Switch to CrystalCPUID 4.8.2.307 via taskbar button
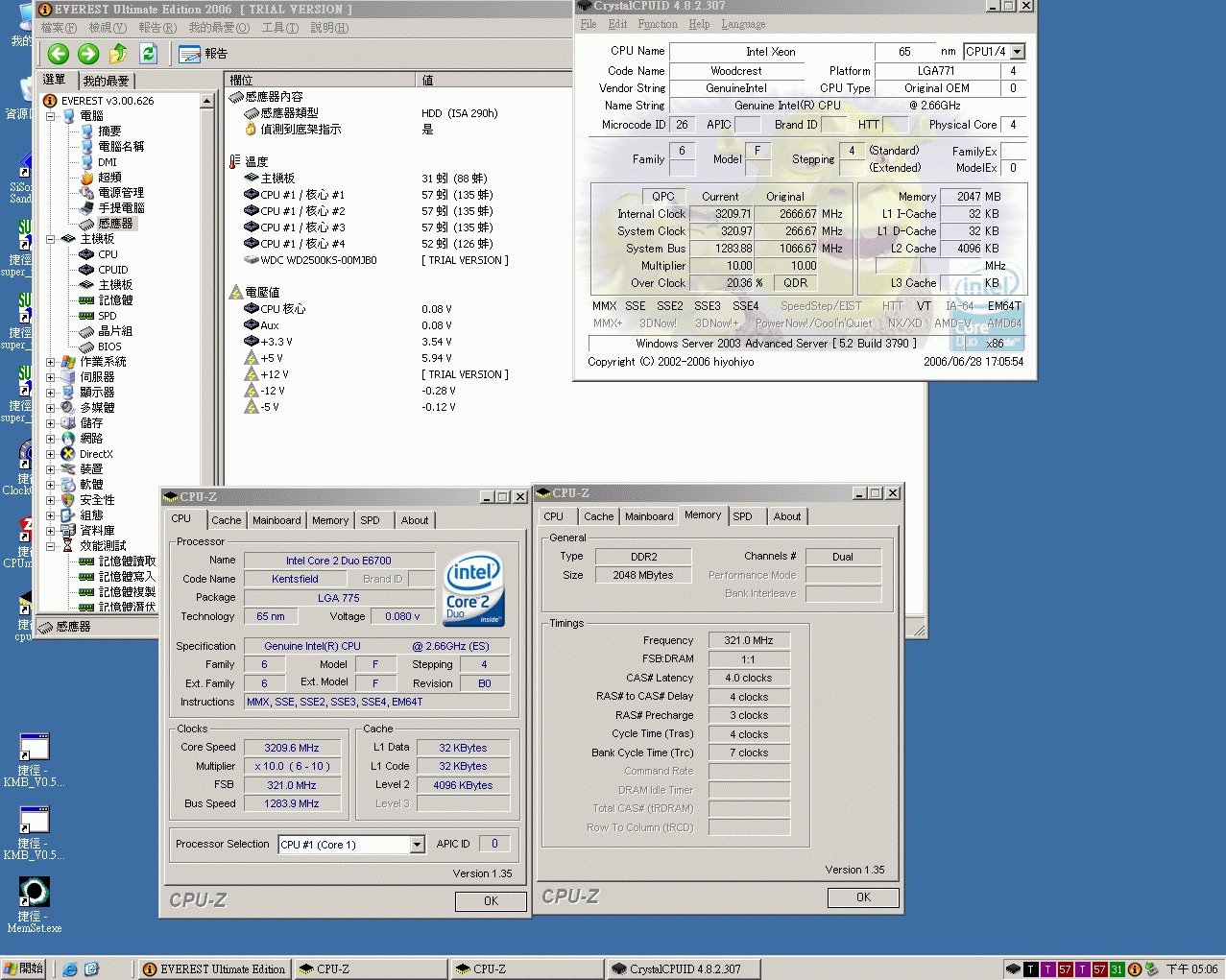 click(683, 969)
